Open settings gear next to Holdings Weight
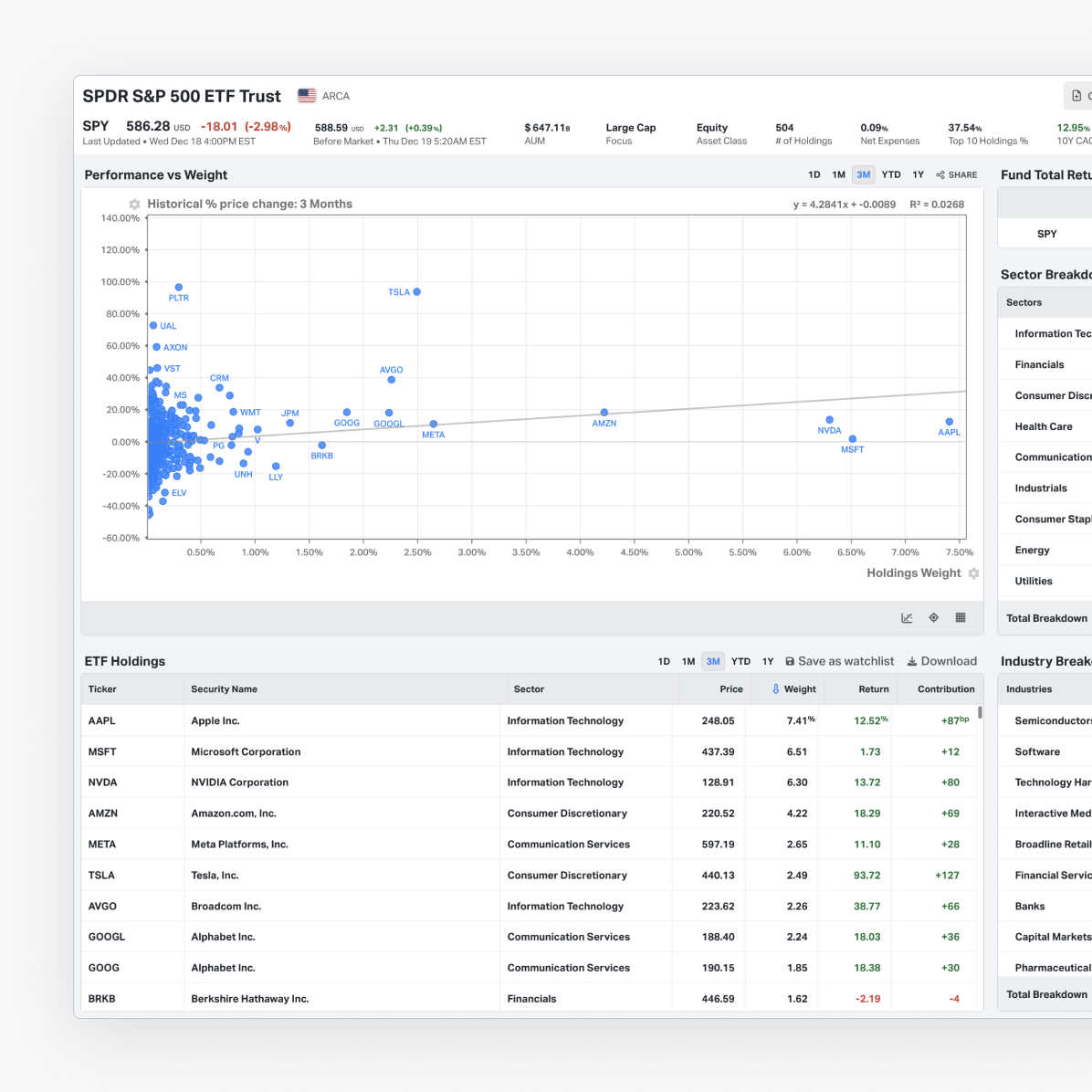The image size is (1092, 1092). pyautogui.click(x=973, y=573)
